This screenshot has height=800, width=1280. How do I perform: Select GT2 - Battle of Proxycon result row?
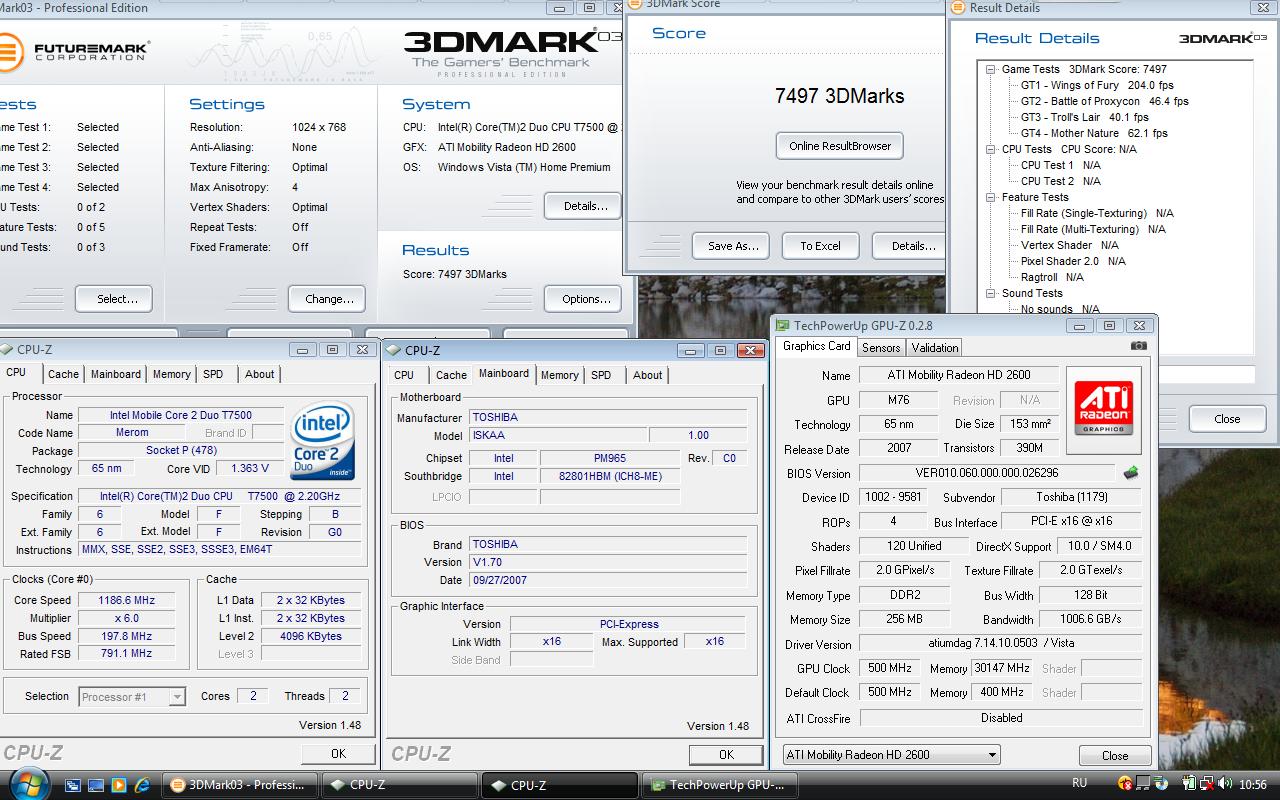tap(1104, 102)
